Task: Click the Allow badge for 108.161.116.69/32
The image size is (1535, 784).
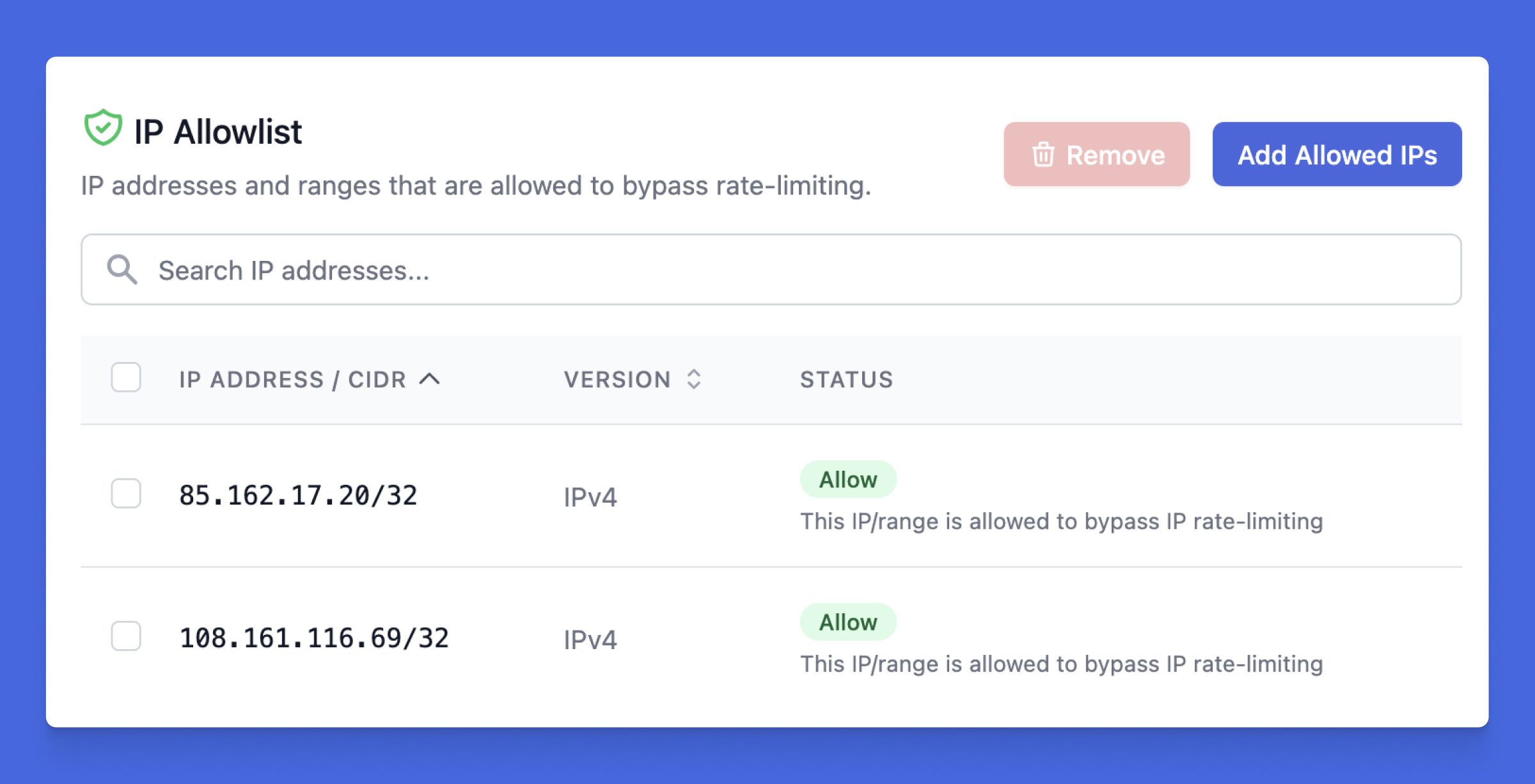Action: point(848,622)
